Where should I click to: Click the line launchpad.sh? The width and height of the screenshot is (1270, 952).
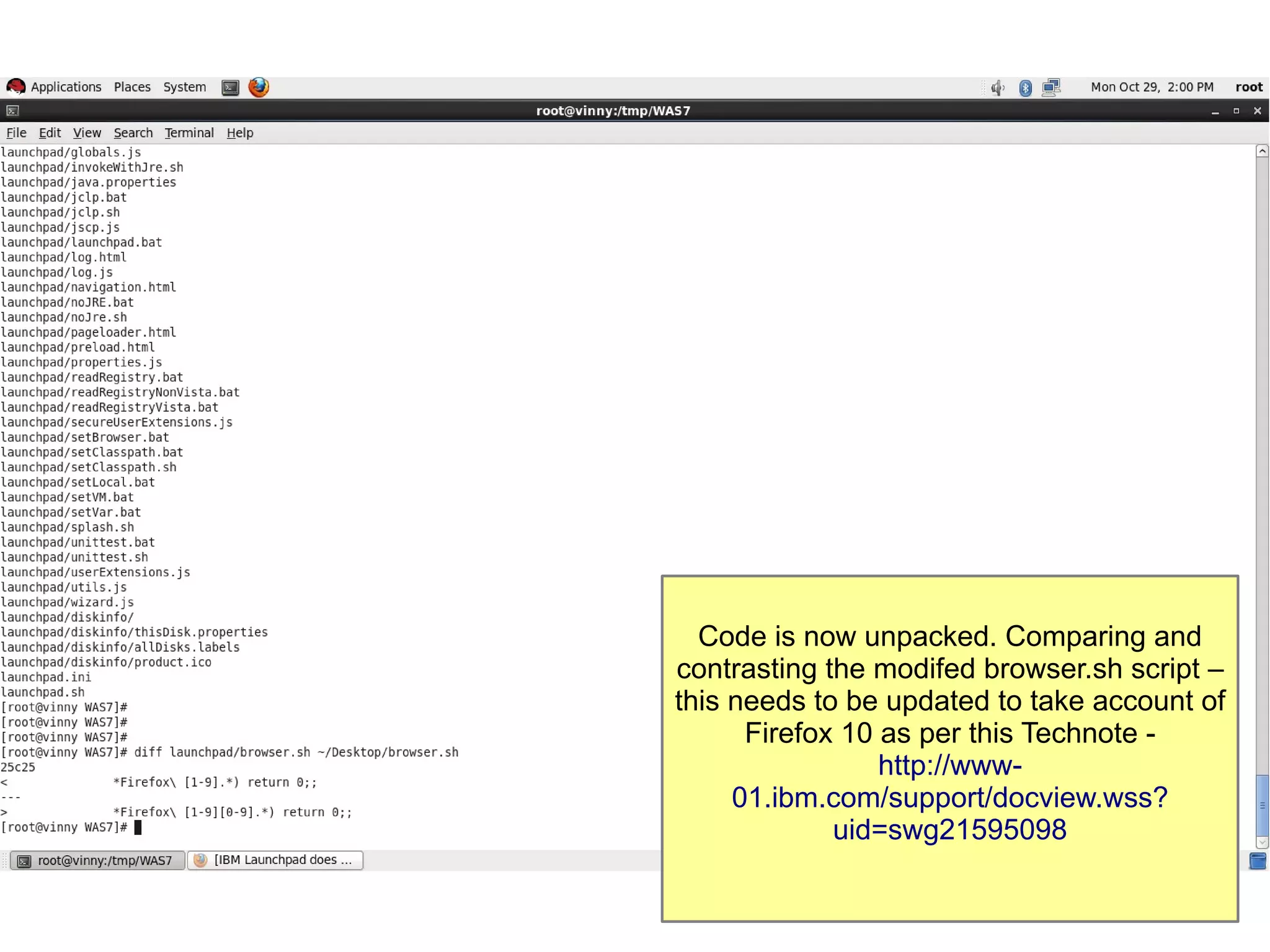[x=42, y=692]
